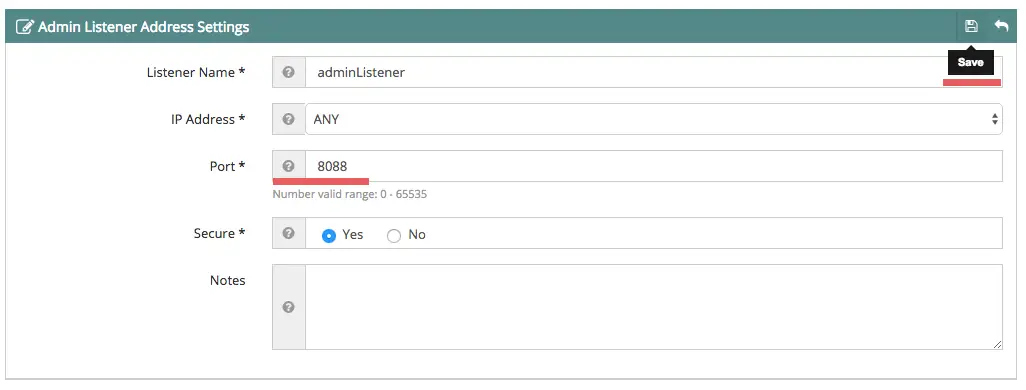This screenshot has width=1026, height=390.
Task: Click the 'IP Address *' field label
Action: [x=207, y=119]
